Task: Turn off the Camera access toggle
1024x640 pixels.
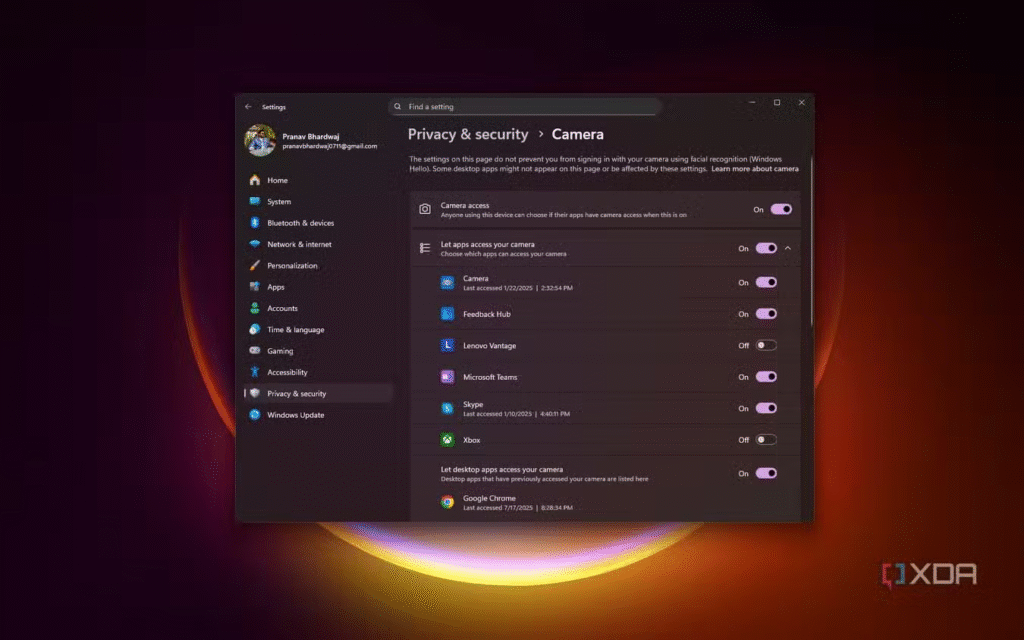Action: pos(780,209)
